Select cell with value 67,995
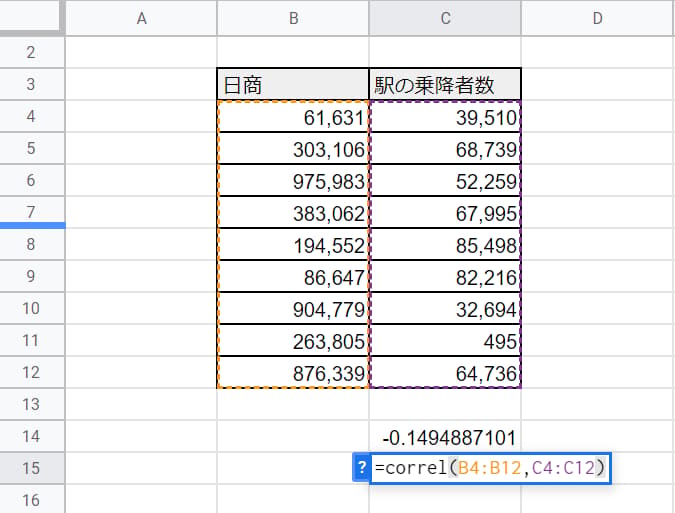Viewport: 675px width, 513px height. [x=445, y=212]
